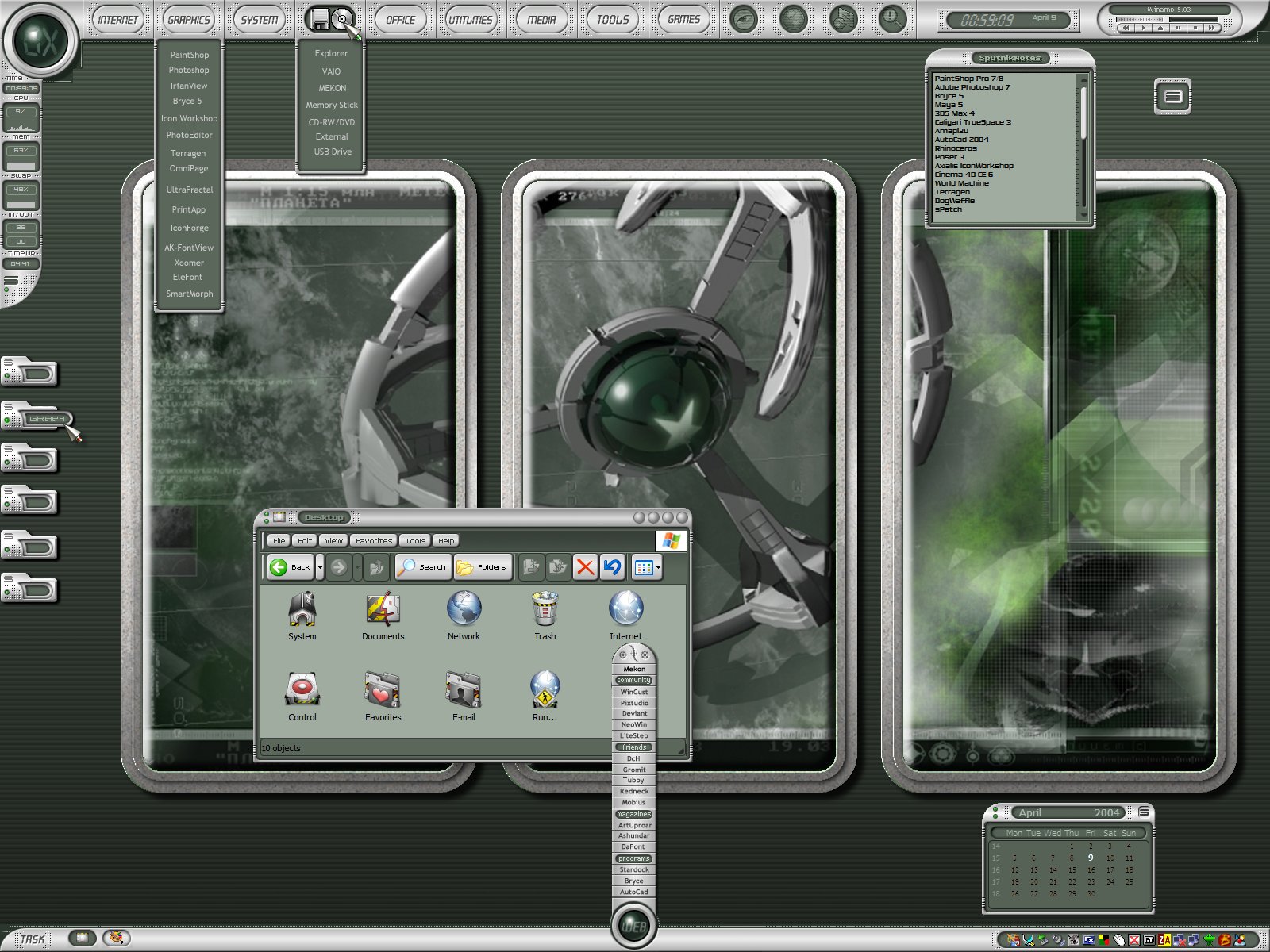
Task: Open the OFFICE top menu
Action: pos(401,20)
